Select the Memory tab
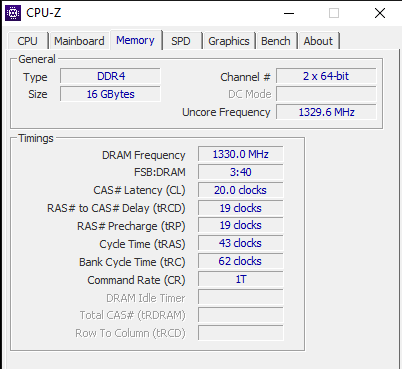The height and width of the screenshot is (369, 402). pos(135,40)
